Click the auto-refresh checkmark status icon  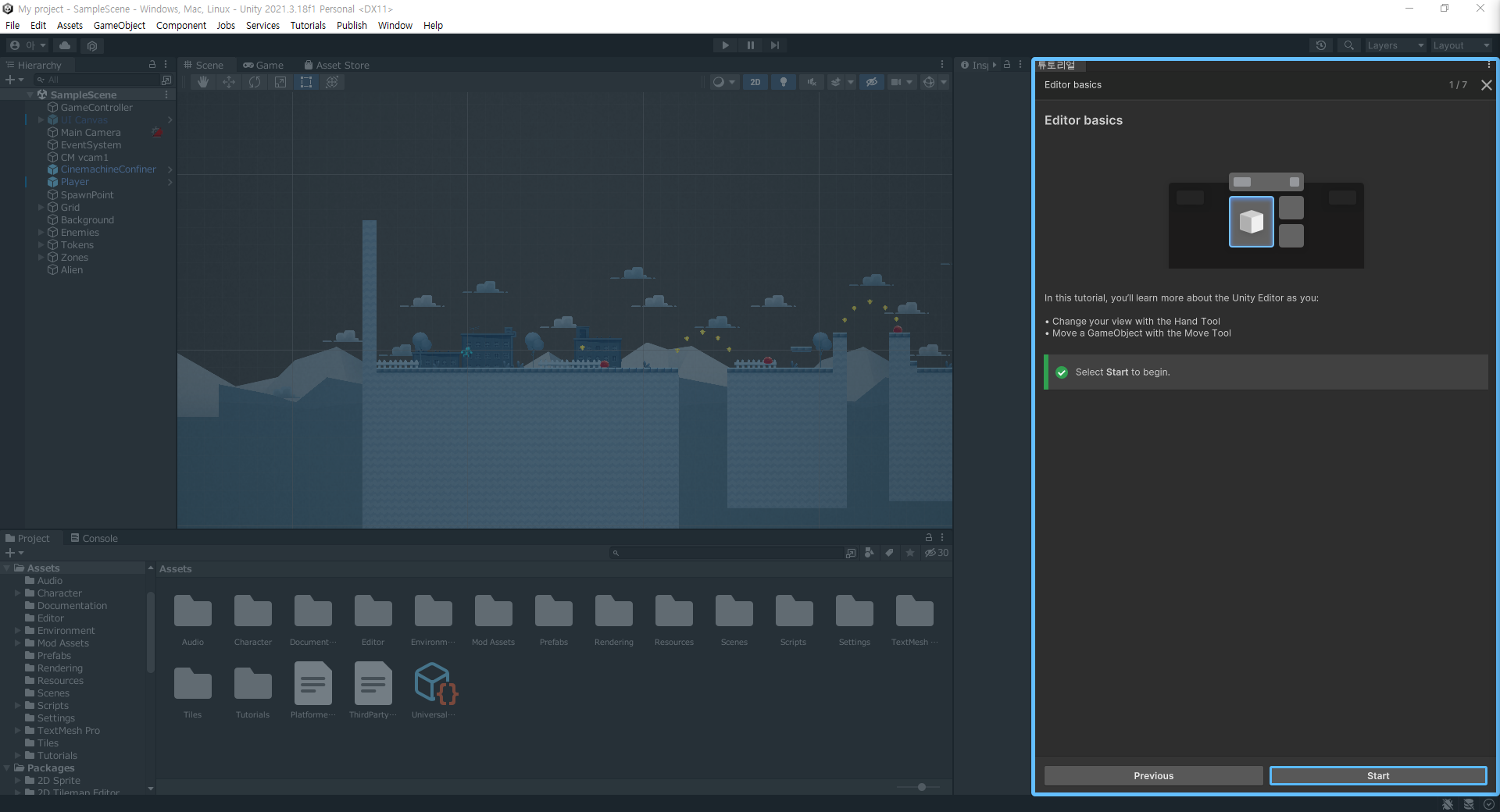coord(1489,804)
